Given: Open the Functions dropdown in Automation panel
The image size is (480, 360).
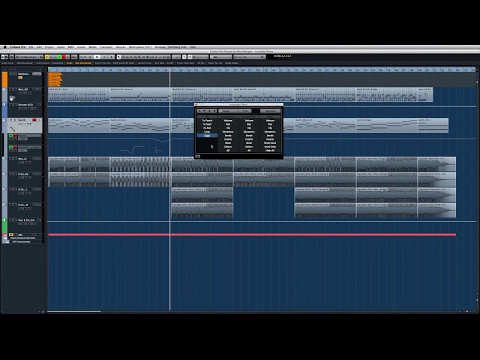Looking at the screenshot, I should pyautogui.click(x=270, y=111).
